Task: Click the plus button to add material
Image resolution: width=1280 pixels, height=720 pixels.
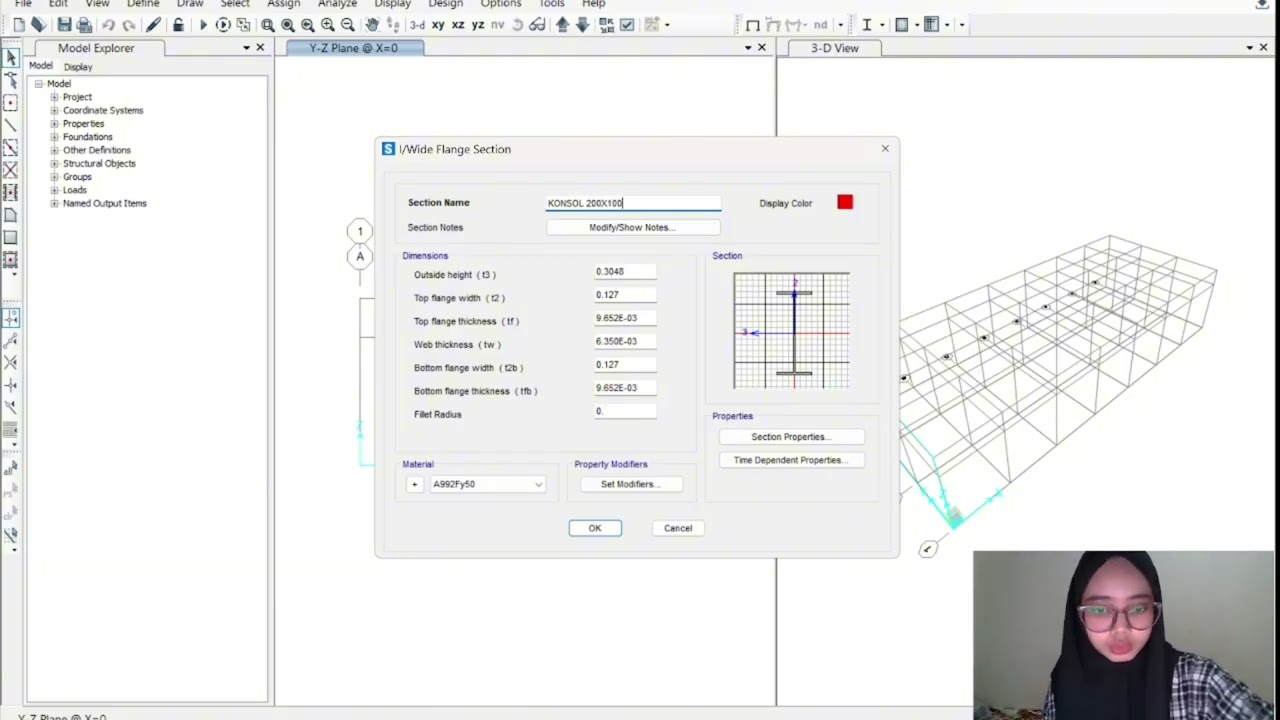Action: (x=415, y=484)
